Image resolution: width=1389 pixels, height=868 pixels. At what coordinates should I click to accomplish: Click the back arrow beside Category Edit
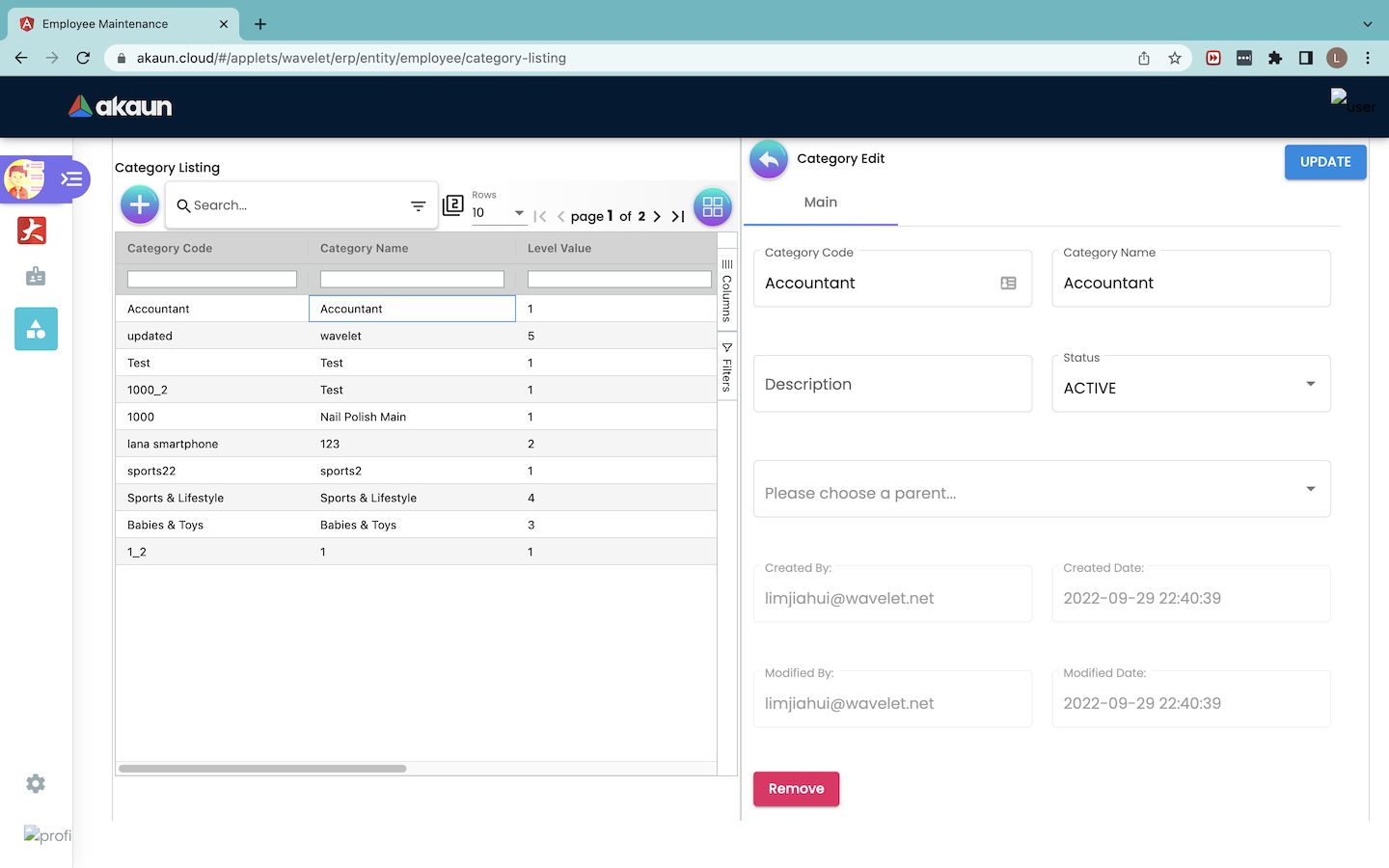click(x=769, y=160)
